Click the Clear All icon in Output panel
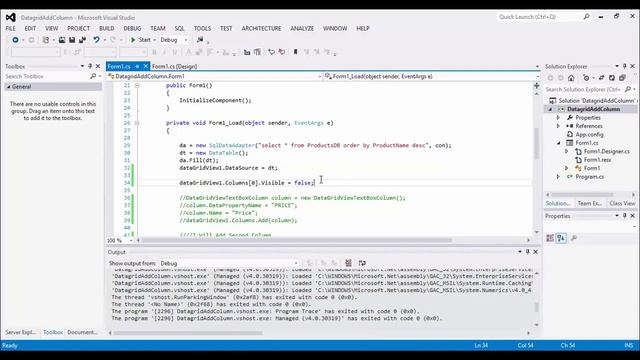This screenshot has width=640, height=360. pyautogui.click(x=348, y=263)
